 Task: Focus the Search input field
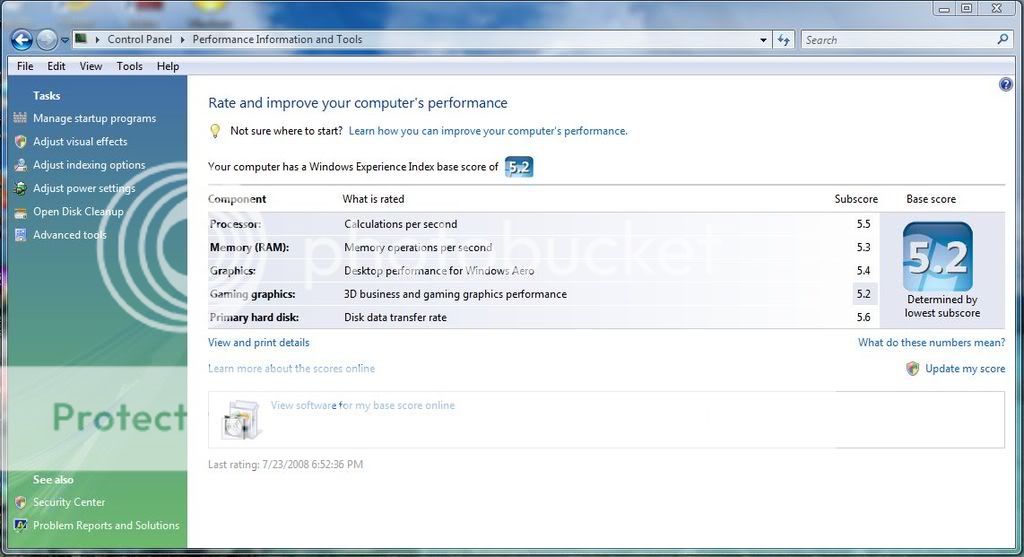(899, 40)
